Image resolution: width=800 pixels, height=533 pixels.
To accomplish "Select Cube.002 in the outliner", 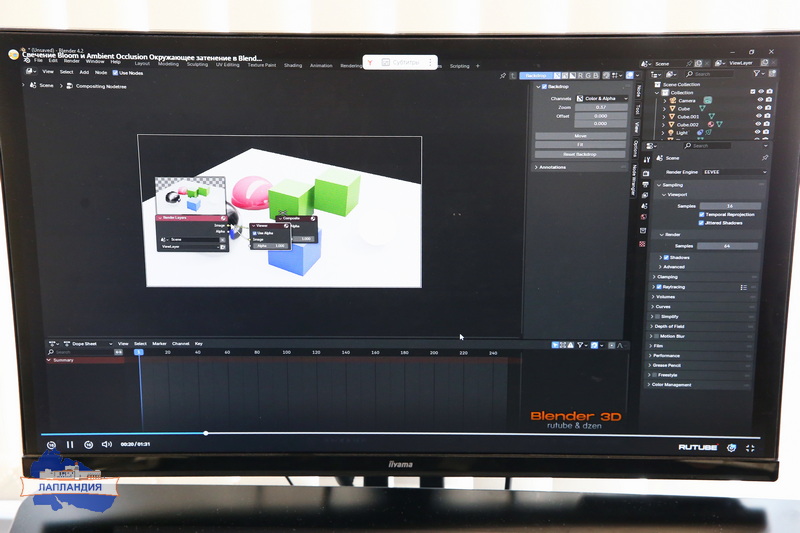I will [x=688, y=124].
